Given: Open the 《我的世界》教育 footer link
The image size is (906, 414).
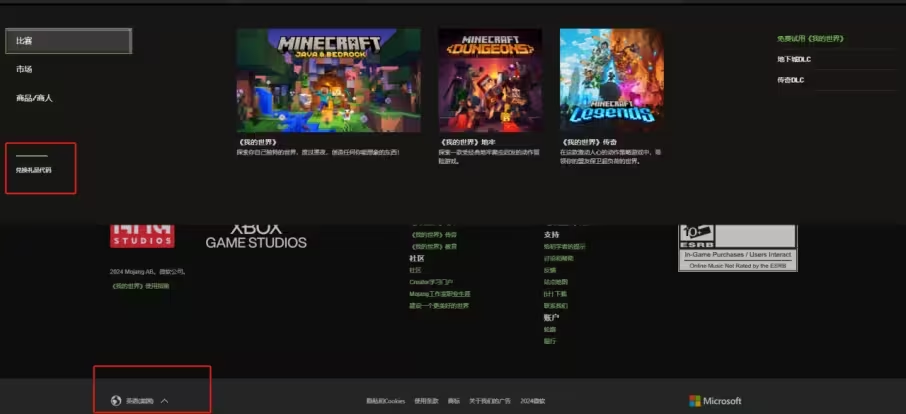Looking at the screenshot, I should [433, 247].
